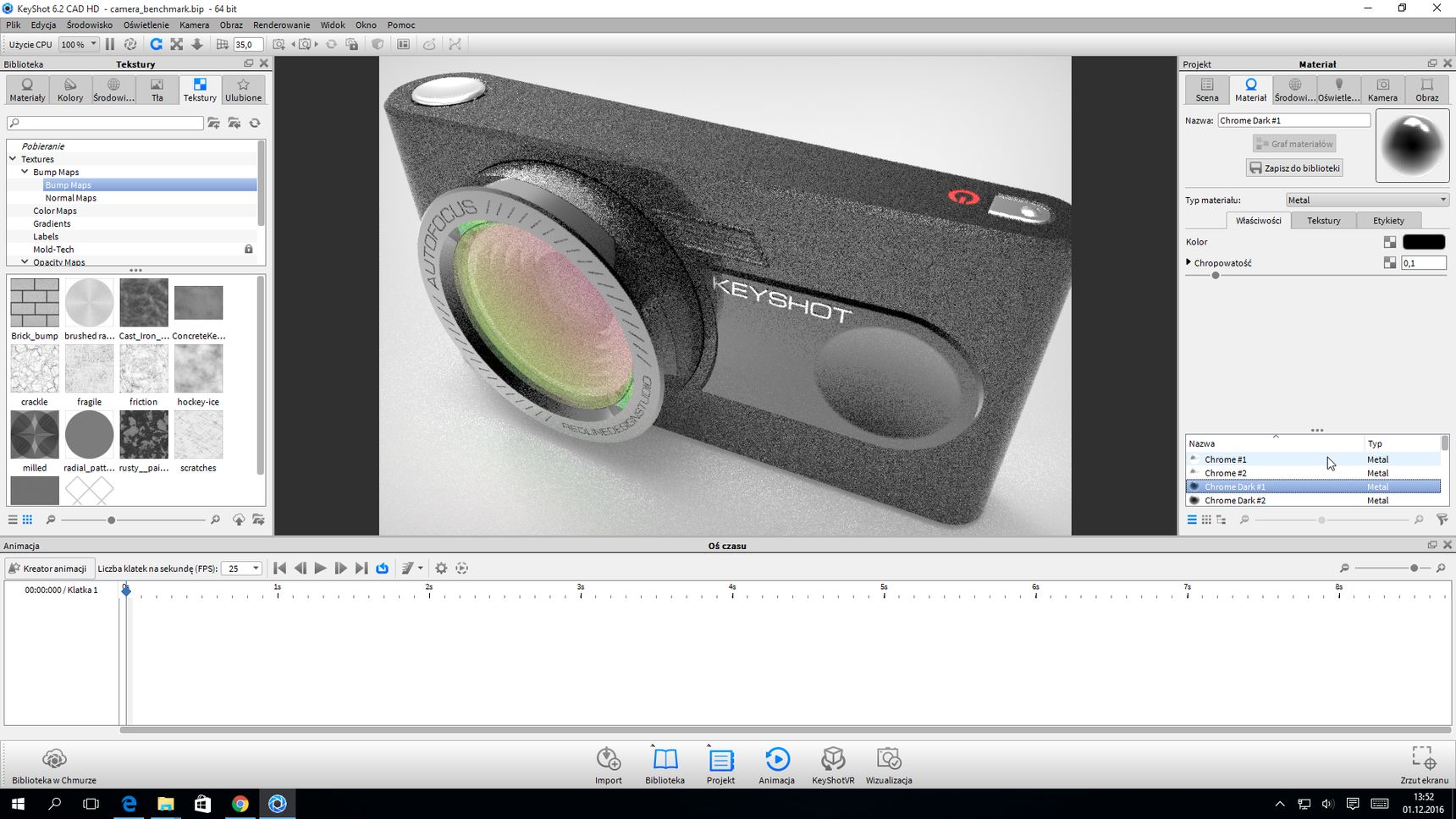Image resolution: width=1456 pixels, height=819 pixels.
Task: Open KeyShotVR from bottom bar
Action: tap(833, 765)
